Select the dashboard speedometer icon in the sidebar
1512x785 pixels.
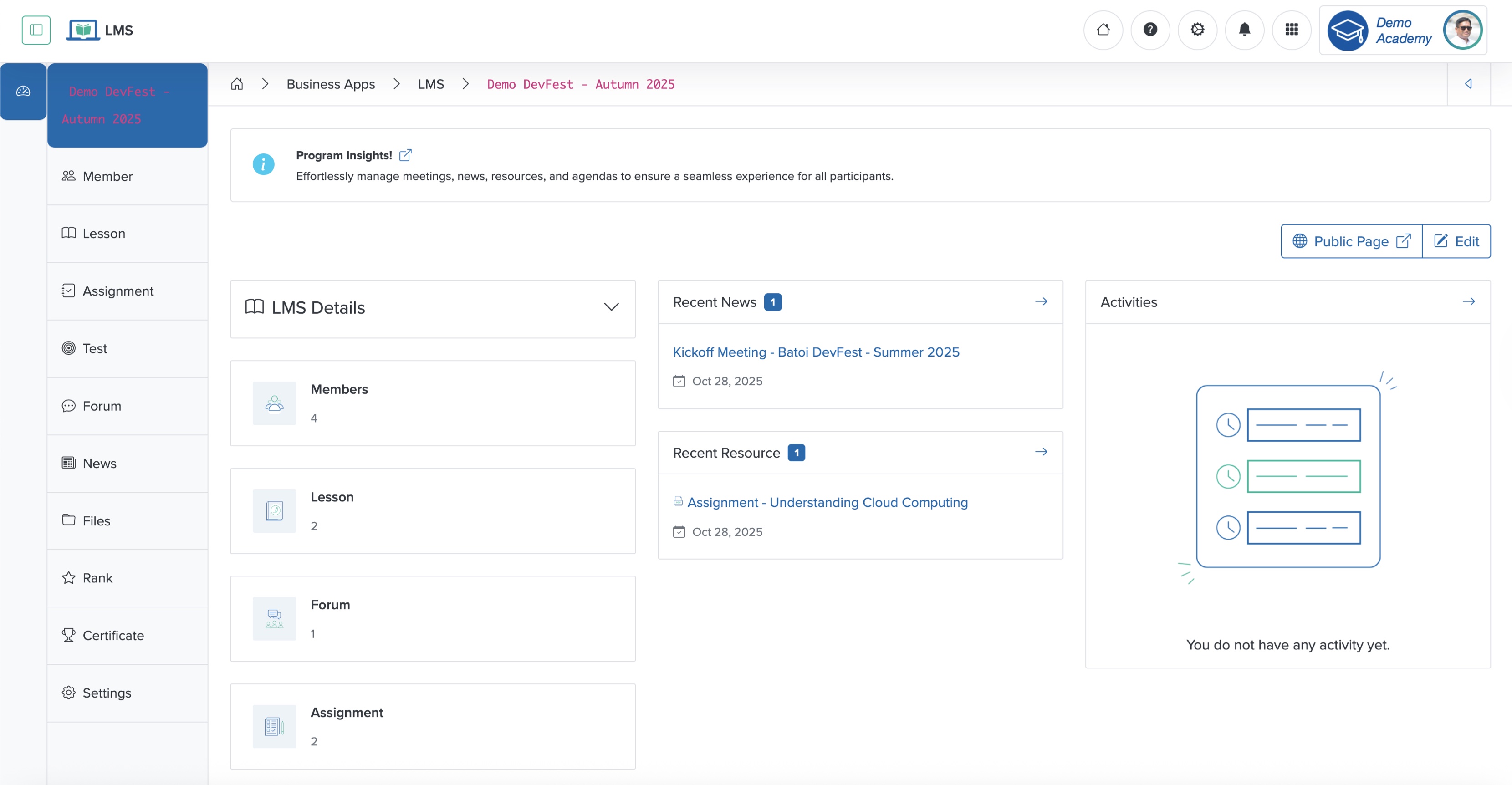click(x=23, y=91)
